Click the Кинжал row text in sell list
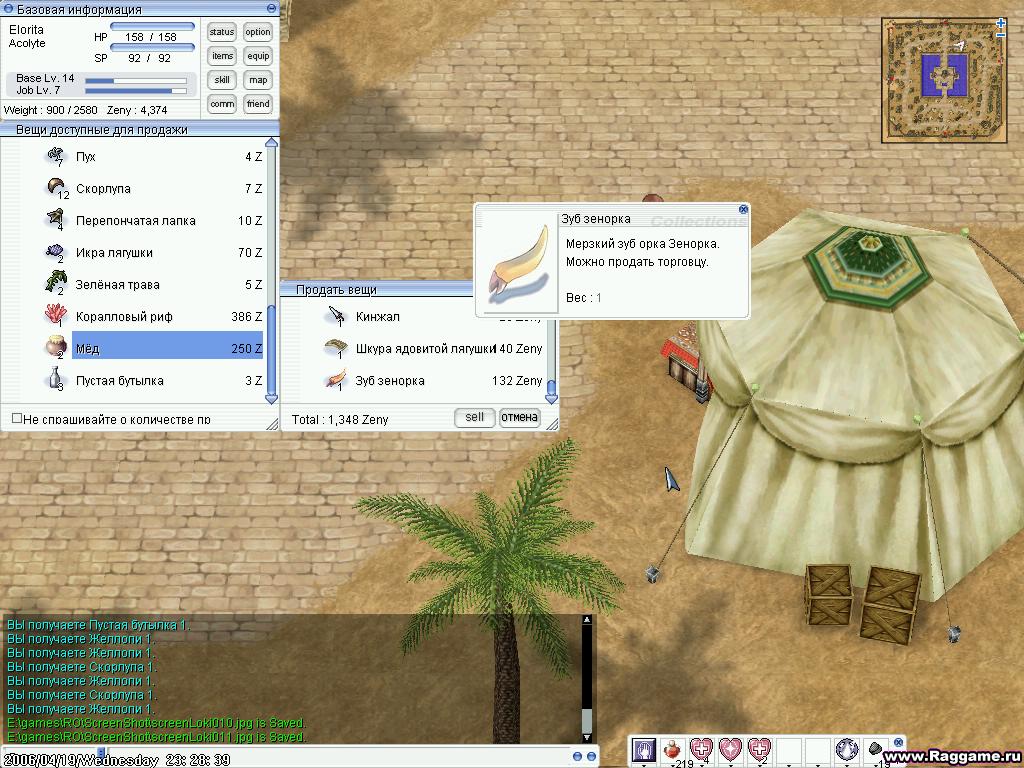Image resolution: width=1024 pixels, height=768 pixels. pos(377,317)
